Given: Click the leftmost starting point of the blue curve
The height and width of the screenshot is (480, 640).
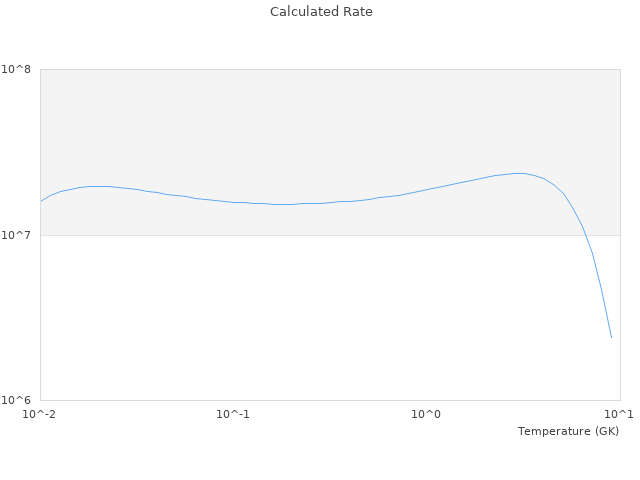Looking at the screenshot, I should (x=41, y=201).
